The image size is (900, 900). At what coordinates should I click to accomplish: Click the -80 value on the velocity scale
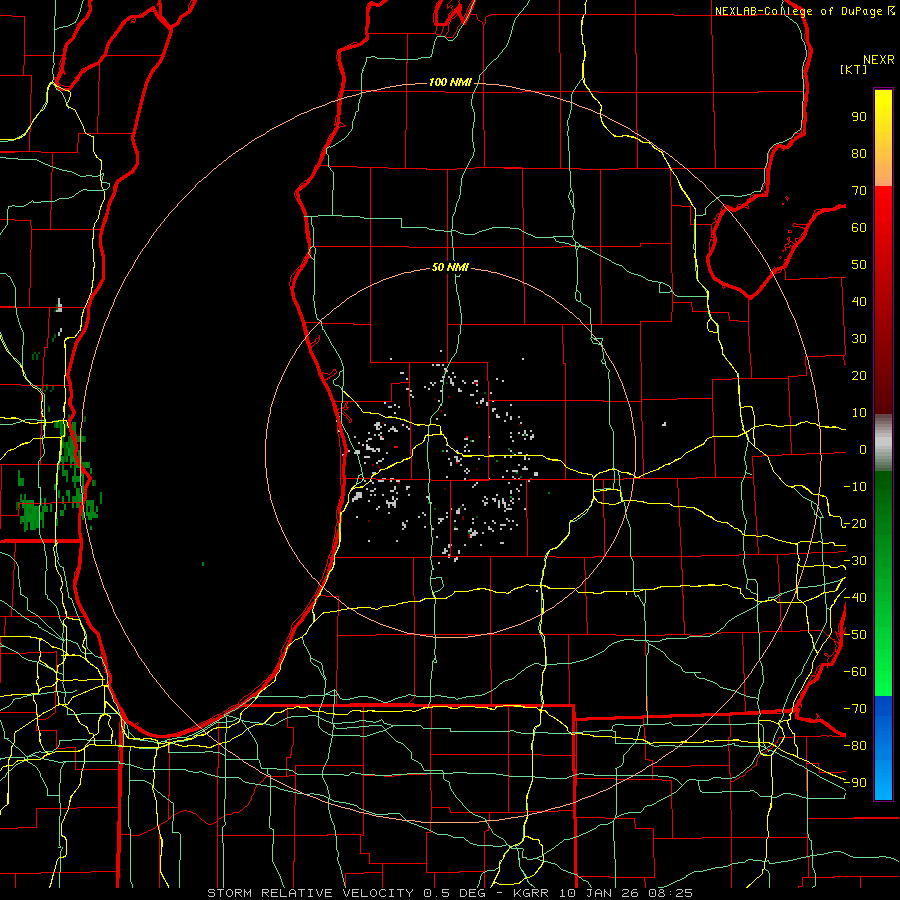(855, 746)
